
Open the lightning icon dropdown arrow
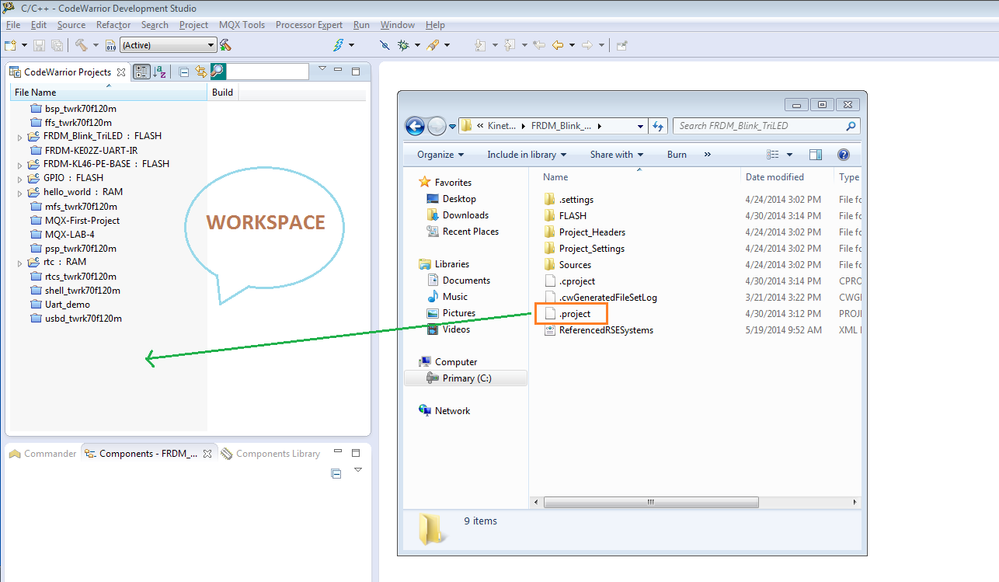click(351, 45)
